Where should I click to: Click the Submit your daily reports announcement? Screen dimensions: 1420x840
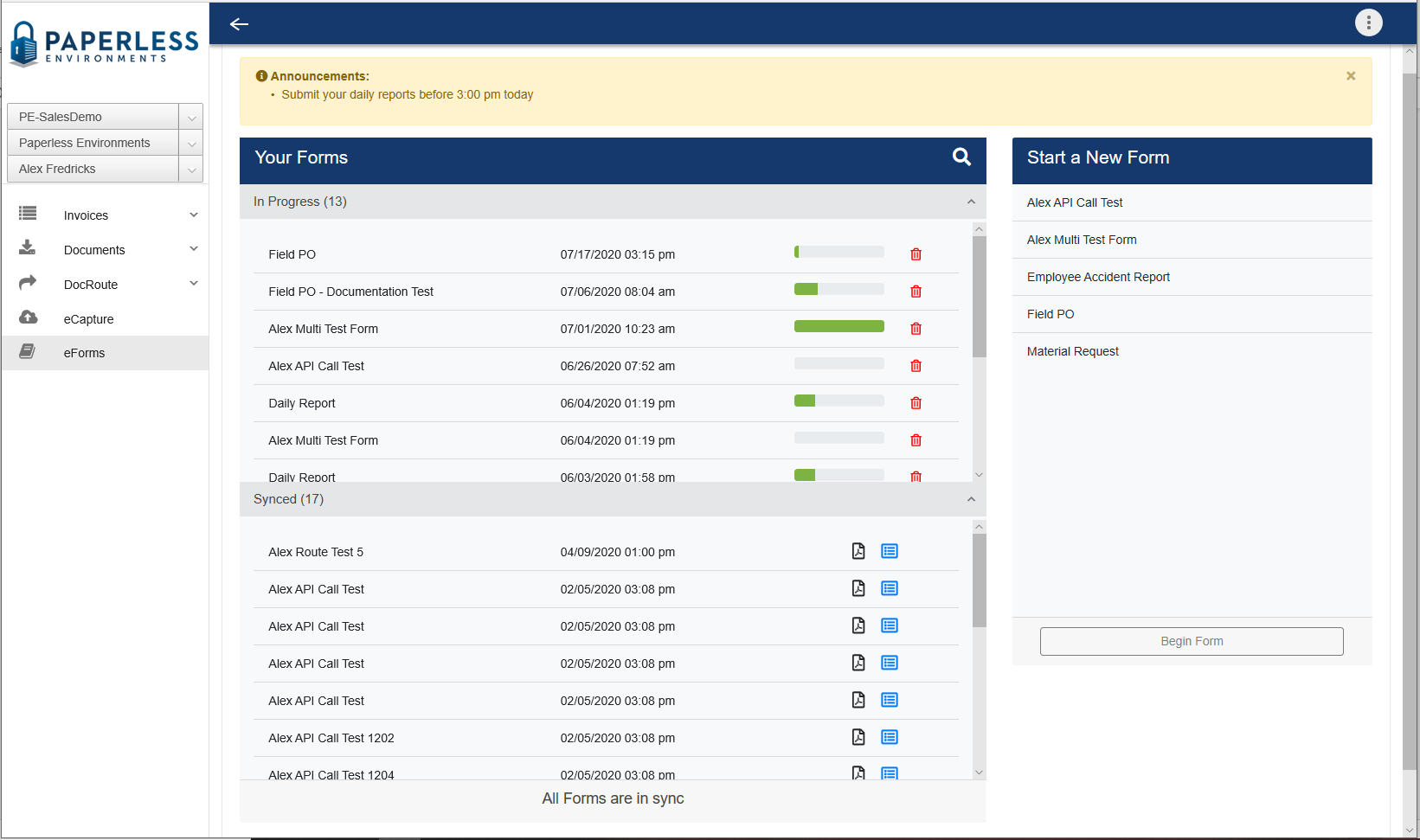click(407, 94)
